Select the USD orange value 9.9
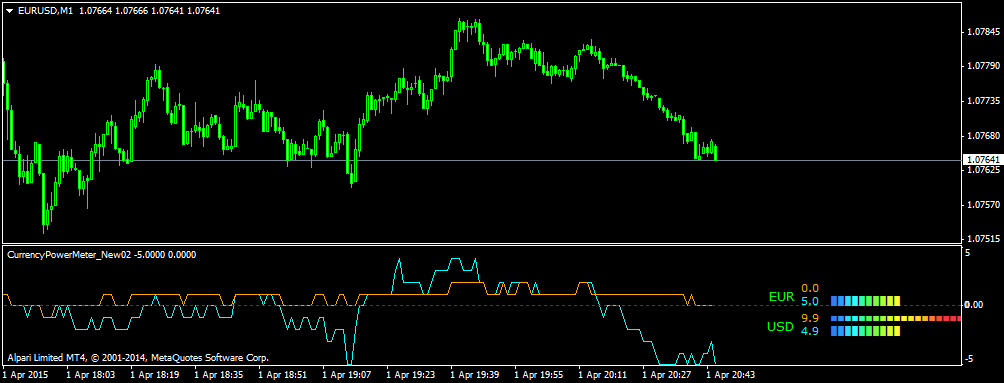The height and width of the screenshot is (383, 1004). point(810,318)
